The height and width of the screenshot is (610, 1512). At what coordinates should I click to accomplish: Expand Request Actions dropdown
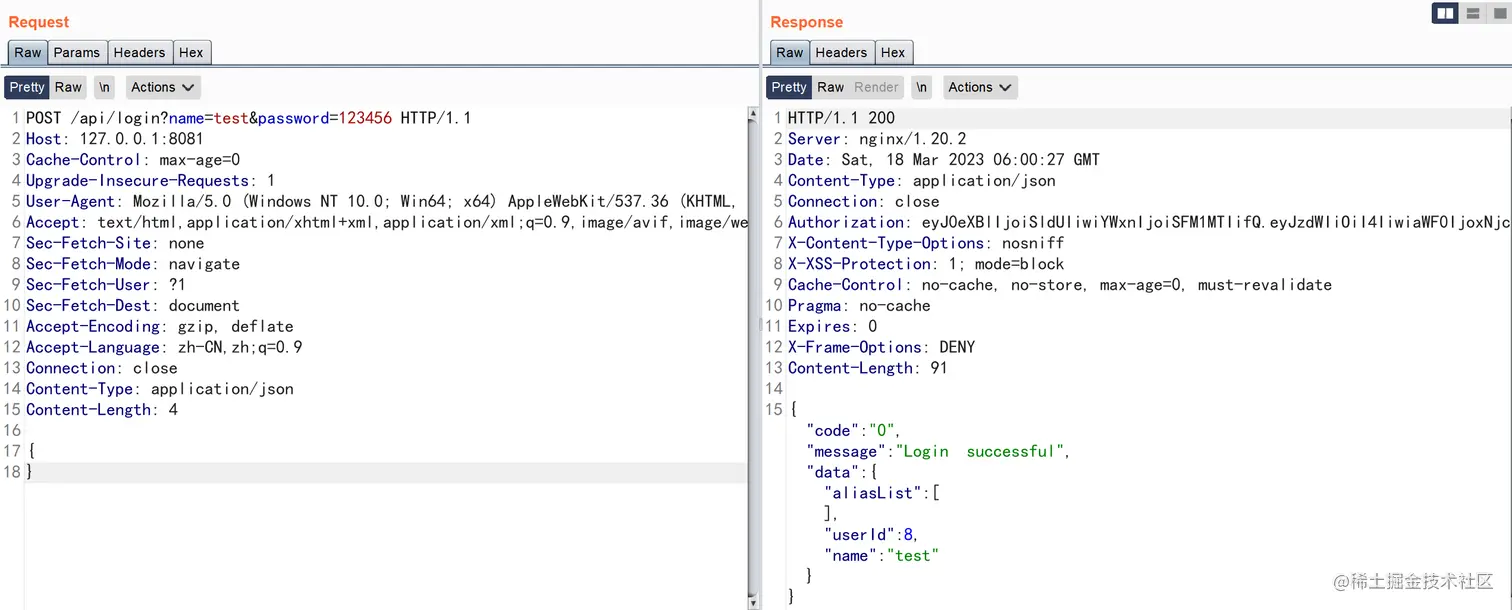click(x=163, y=87)
